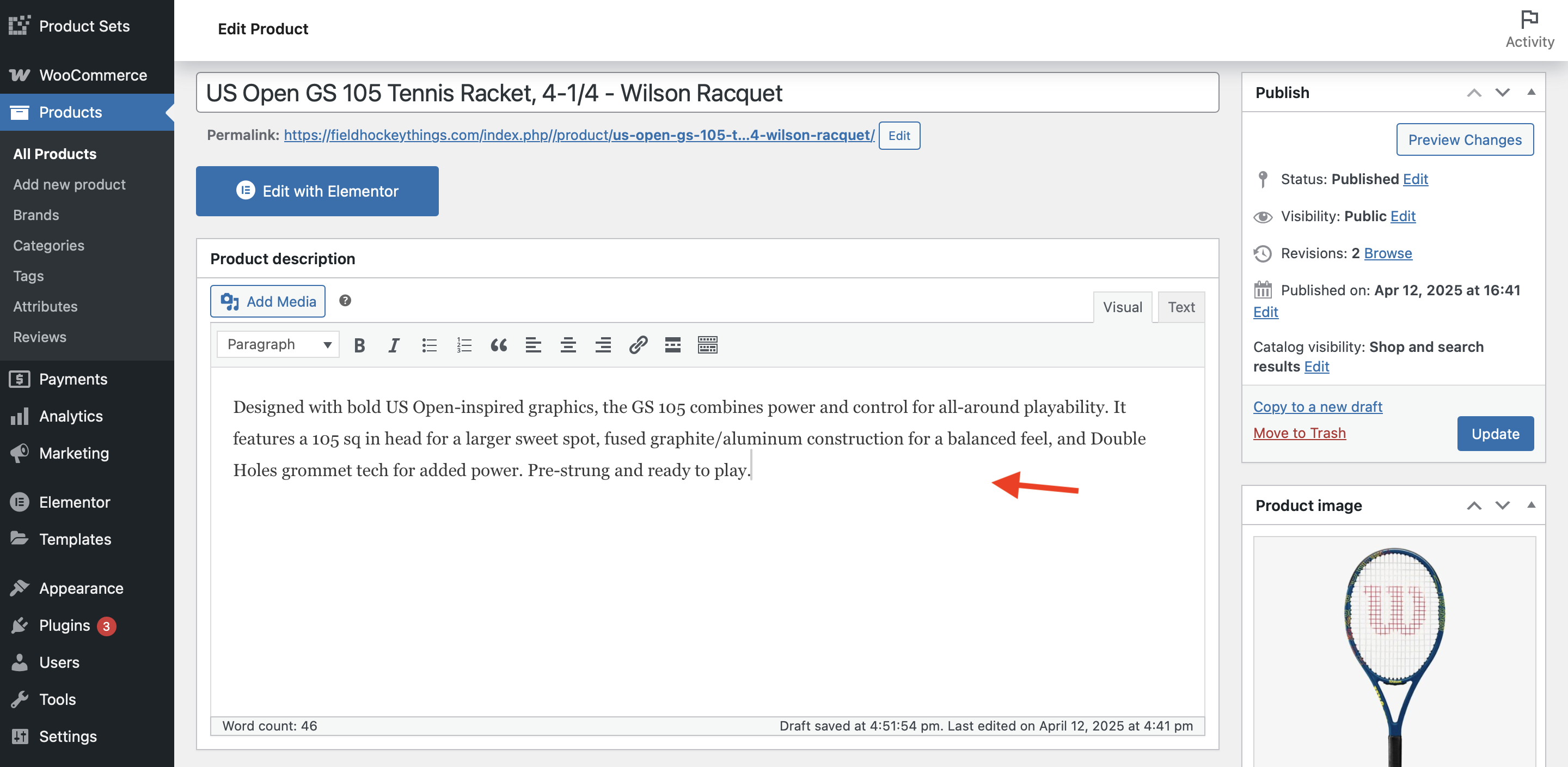
Task: Toggle the toolbar kitchen sink
Action: (707, 345)
